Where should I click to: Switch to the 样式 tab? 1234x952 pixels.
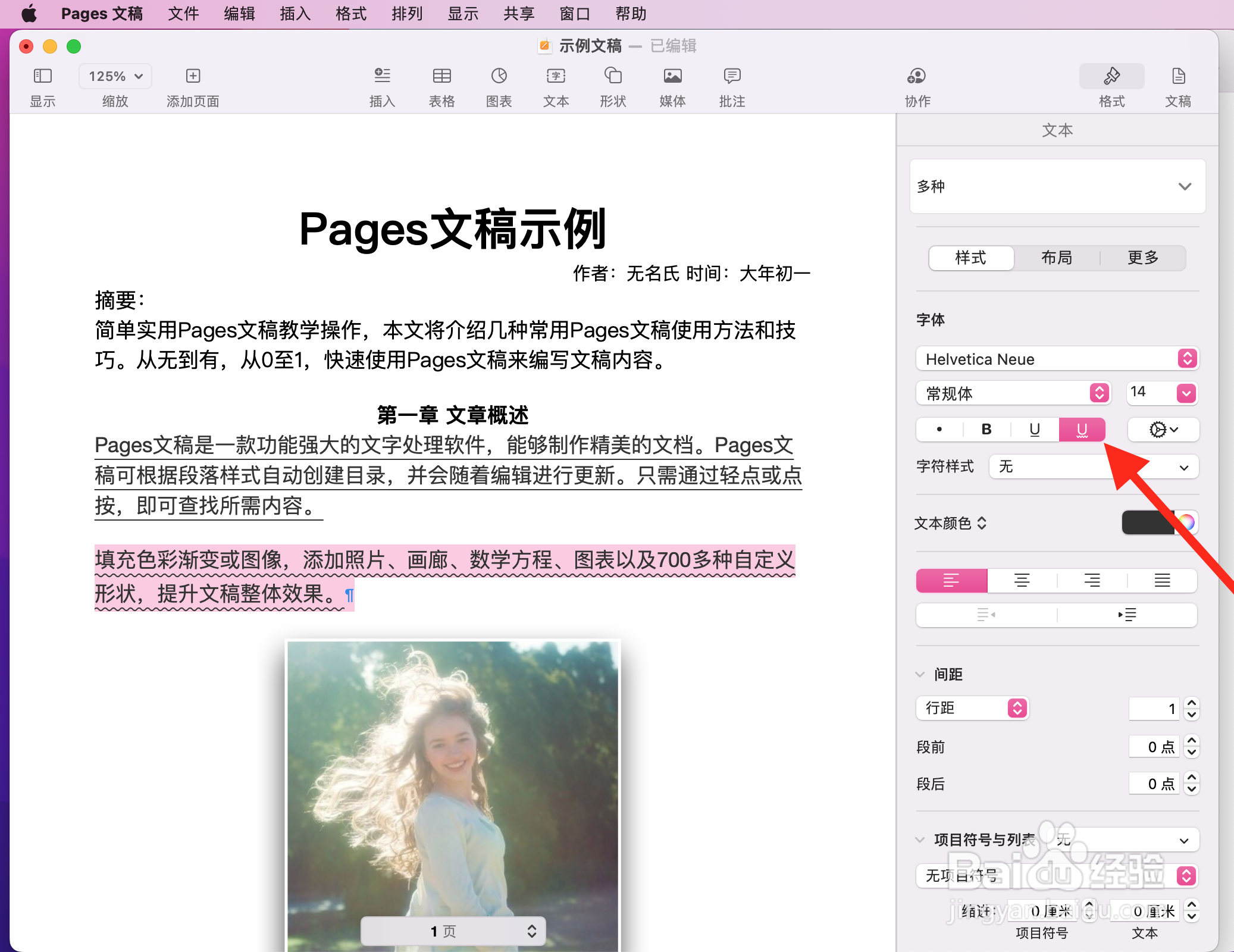click(971, 258)
